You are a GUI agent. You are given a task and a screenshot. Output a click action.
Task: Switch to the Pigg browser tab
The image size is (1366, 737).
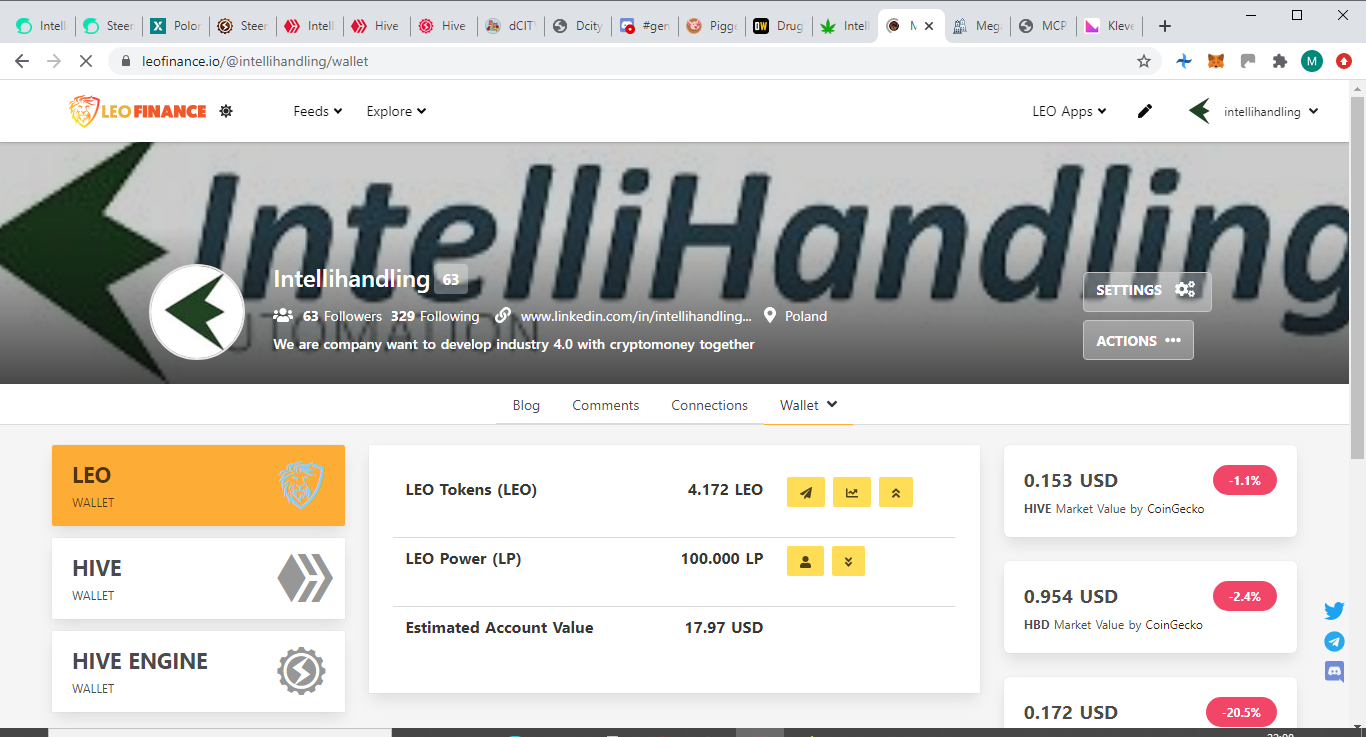pyautogui.click(x=711, y=26)
